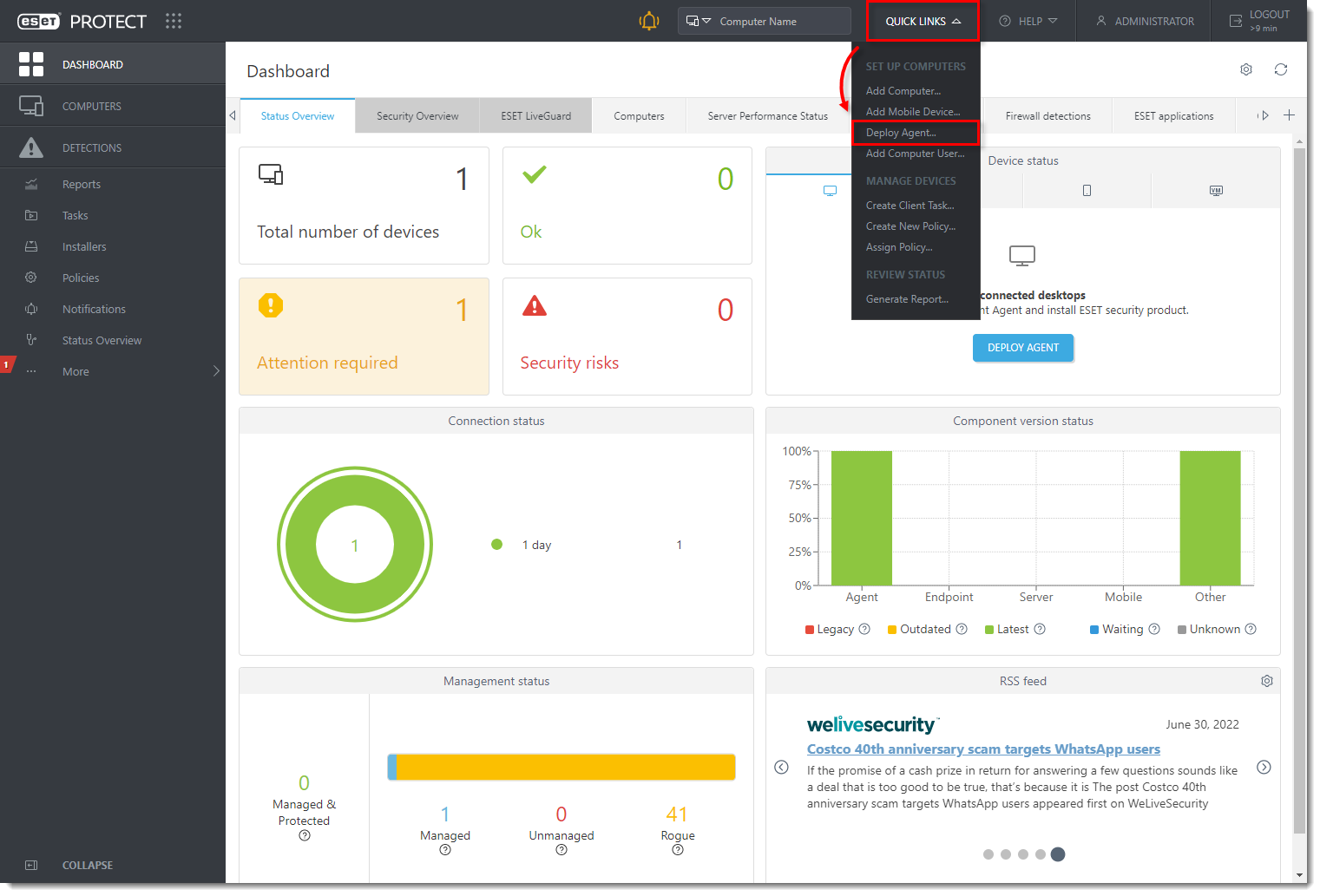Click the Logout icon
The height and width of the screenshot is (896, 1320).
coord(1236,21)
